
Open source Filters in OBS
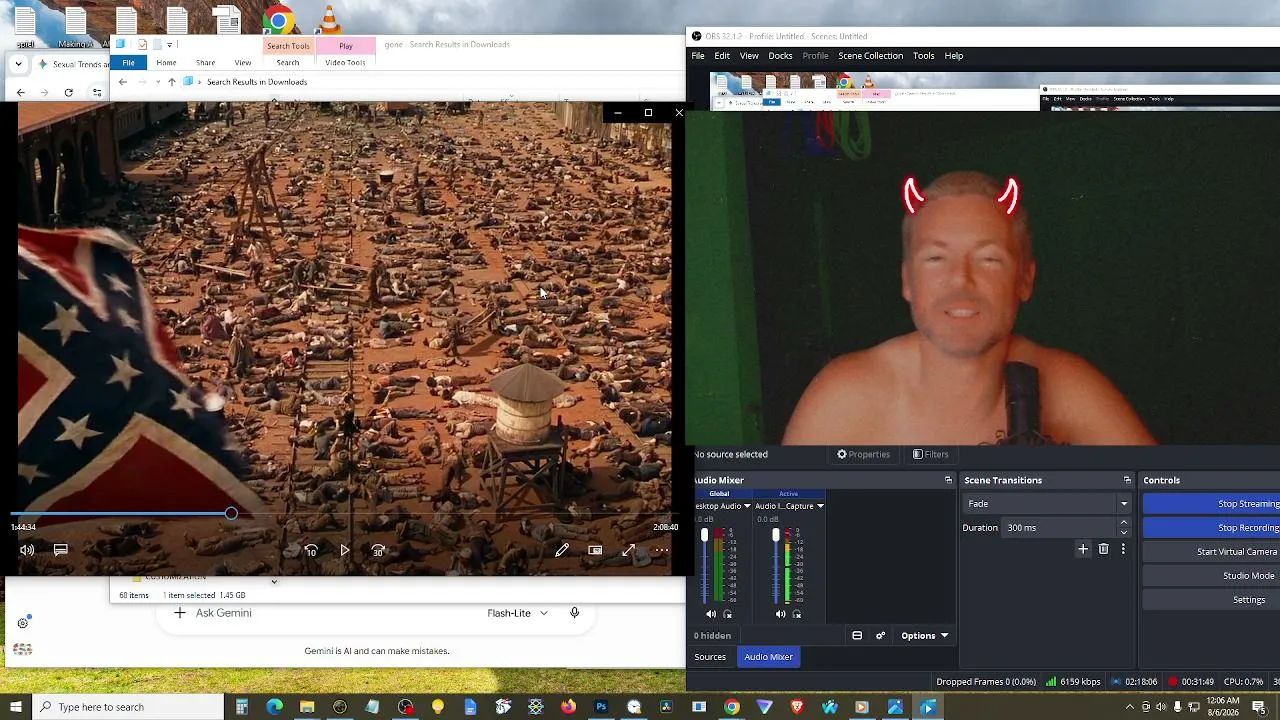[930, 454]
